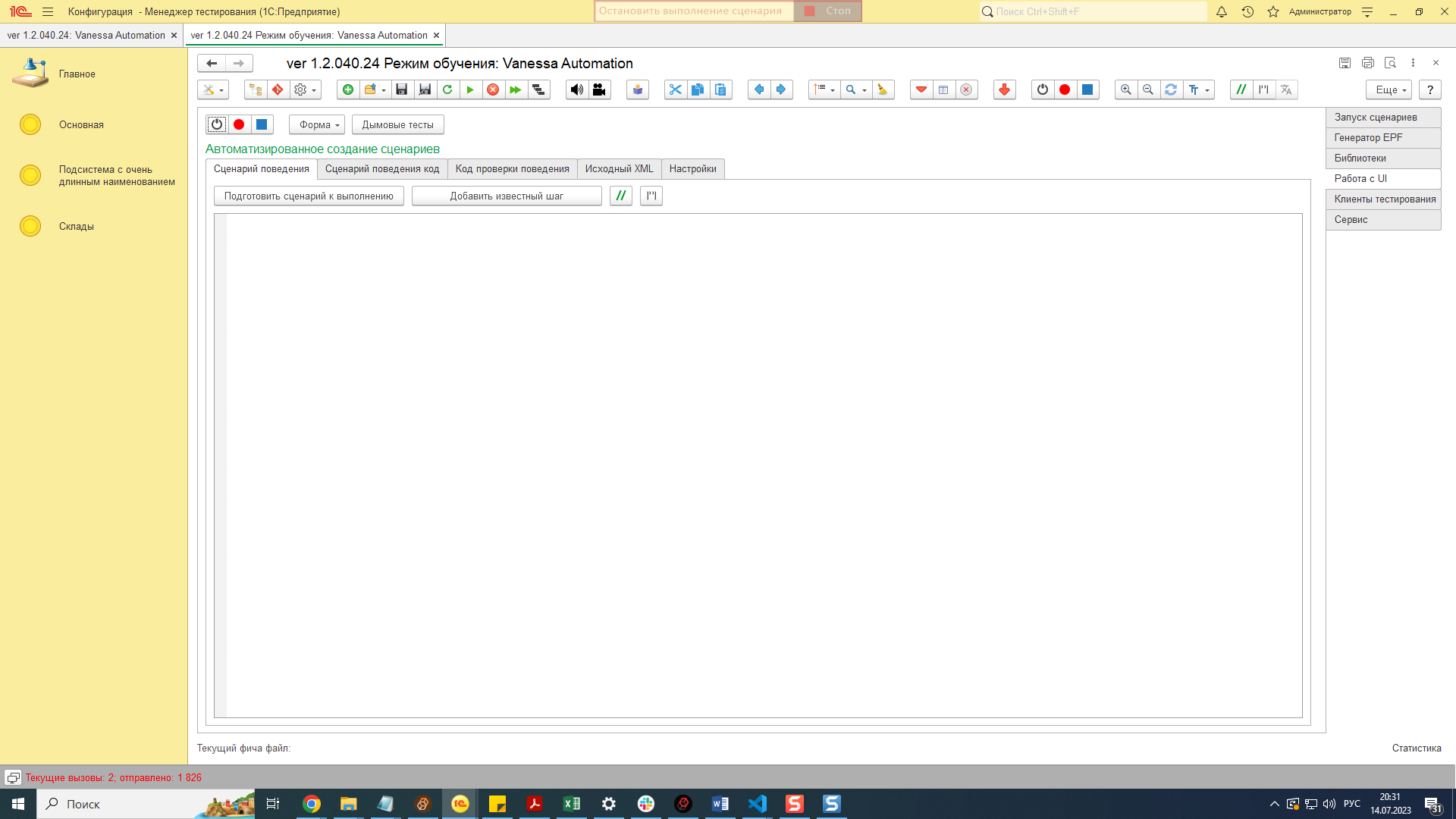Open the gear settings dropdown
Screen dimensions: 1456x819
[x=305, y=89]
